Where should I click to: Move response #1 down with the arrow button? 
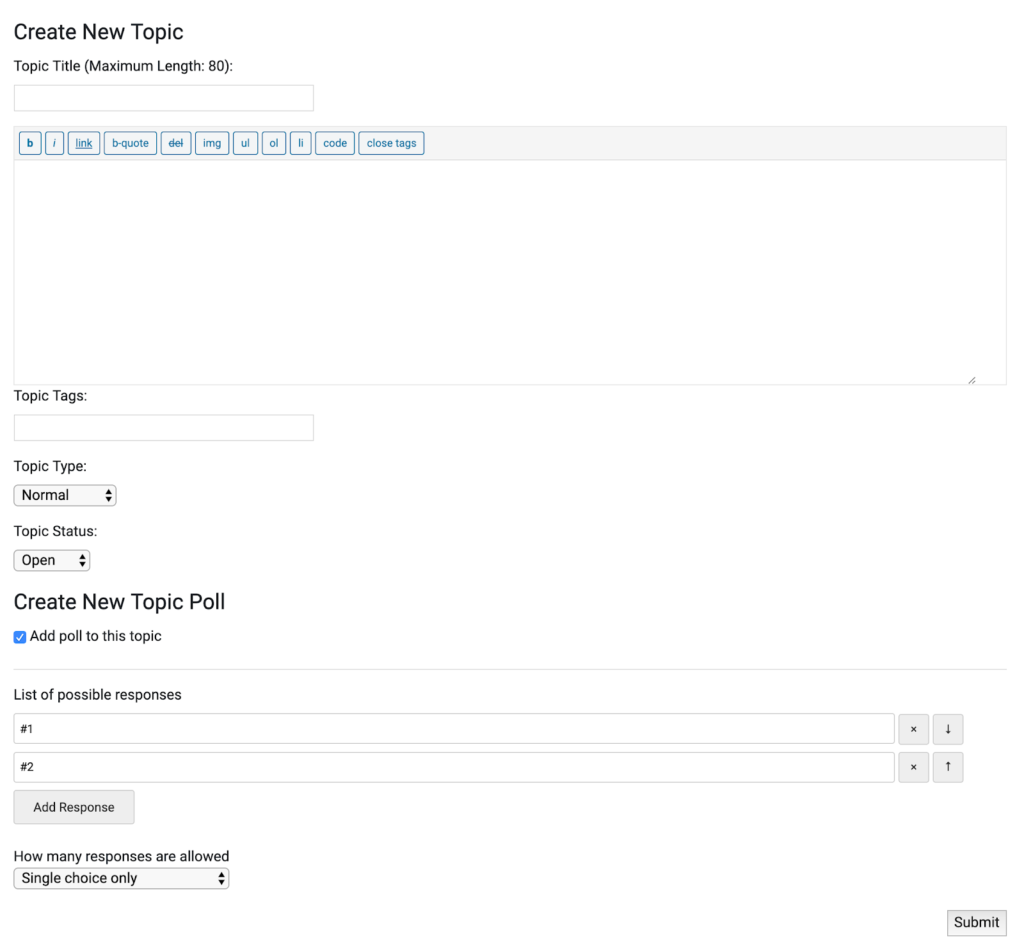point(947,729)
